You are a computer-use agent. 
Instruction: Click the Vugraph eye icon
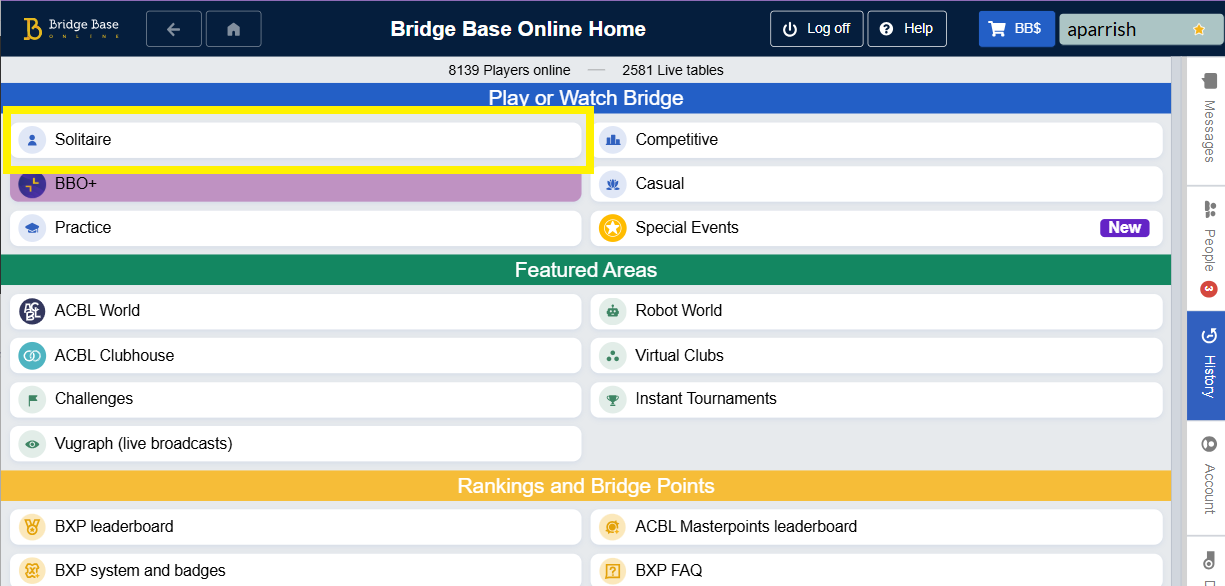[x=32, y=443]
